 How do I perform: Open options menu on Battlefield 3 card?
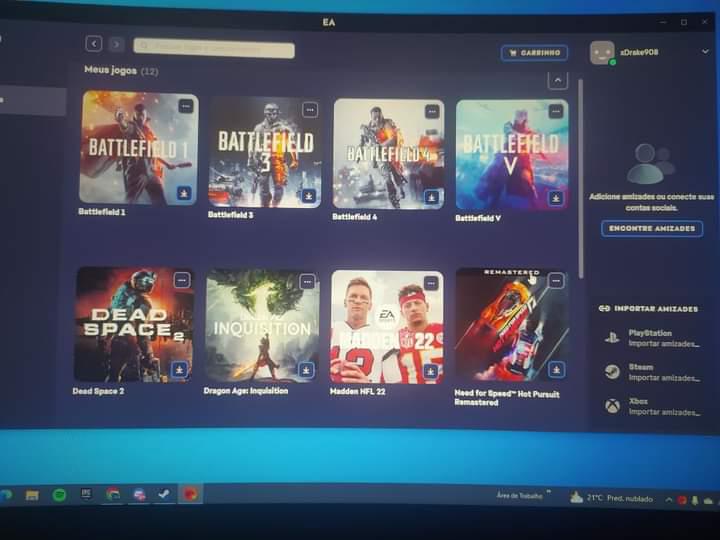click(x=310, y=110)
